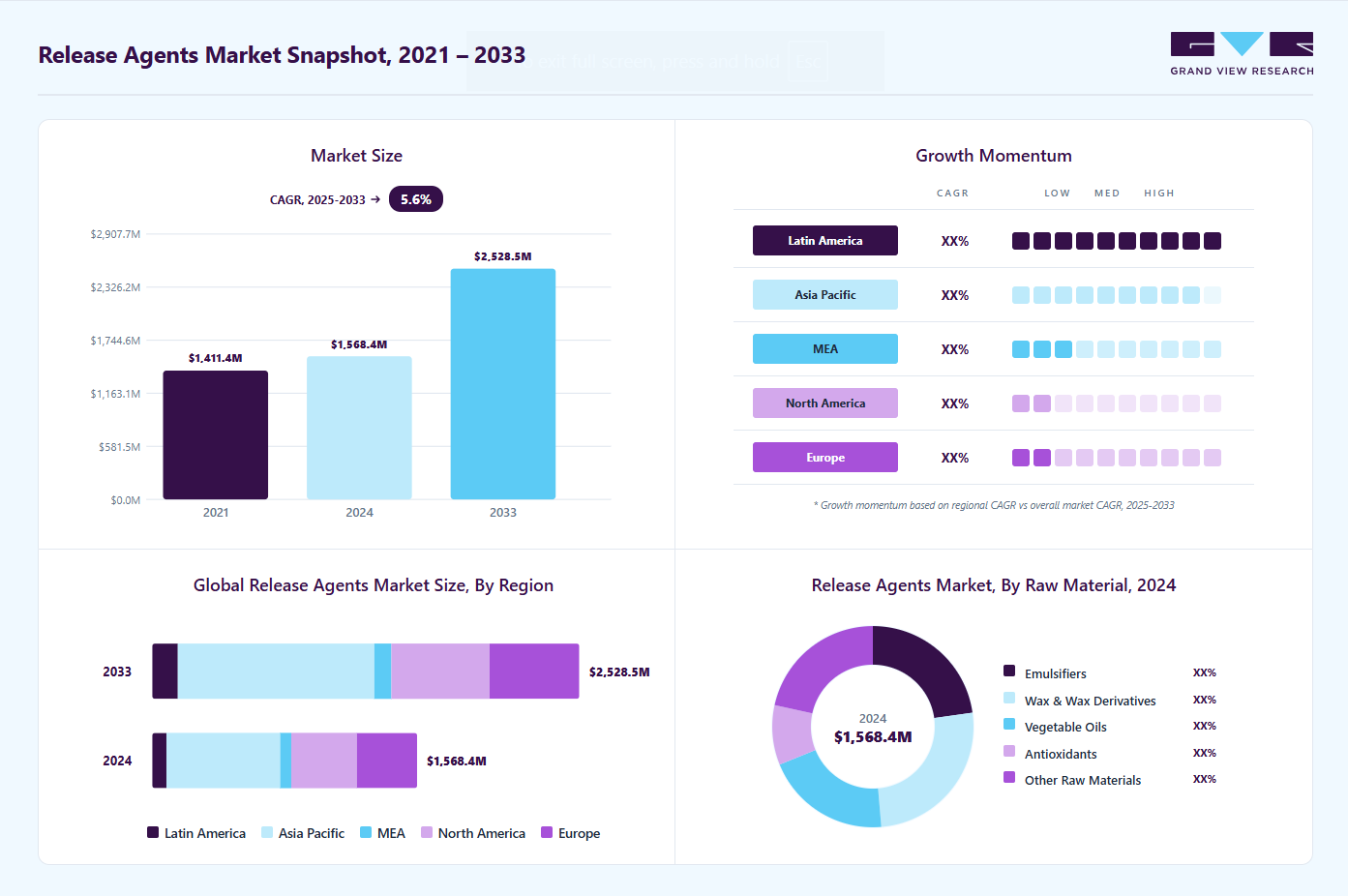Click the Wax & Wax Derivatives legend swatch
The image size is (1348, 896).
point(1009,698)
